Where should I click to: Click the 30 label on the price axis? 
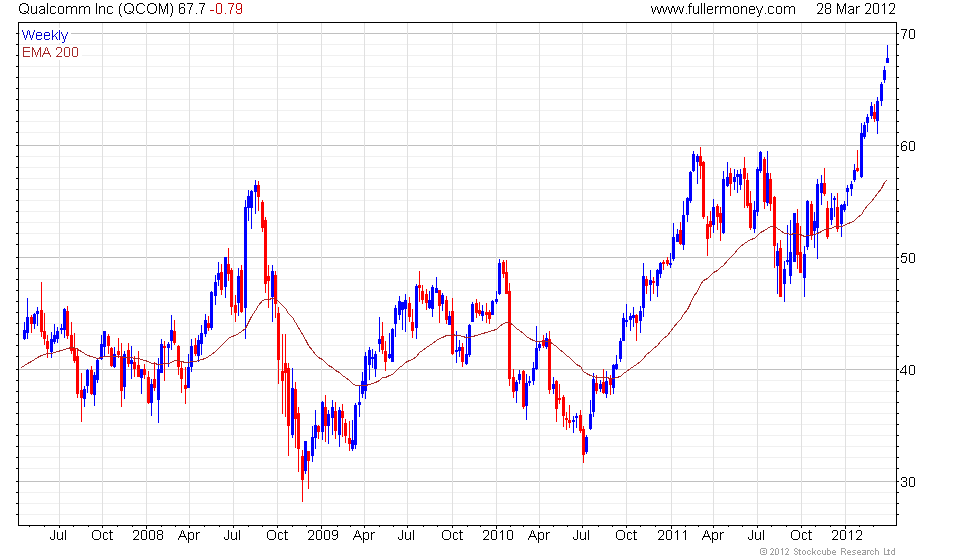pos(909,482)
